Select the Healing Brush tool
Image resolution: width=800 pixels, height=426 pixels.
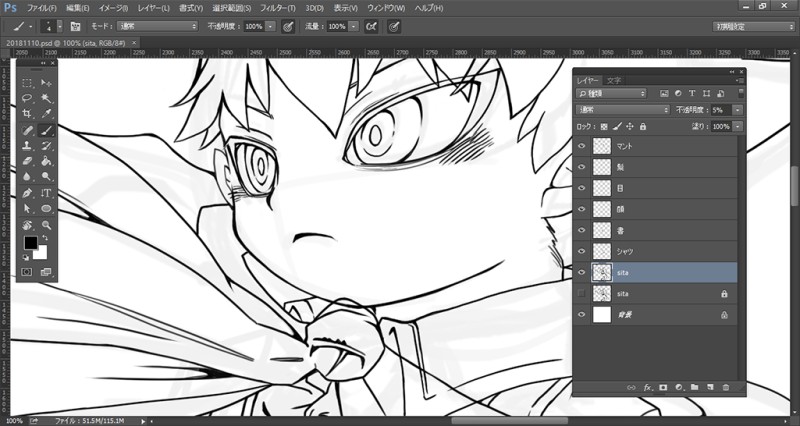tap(28, 130)
